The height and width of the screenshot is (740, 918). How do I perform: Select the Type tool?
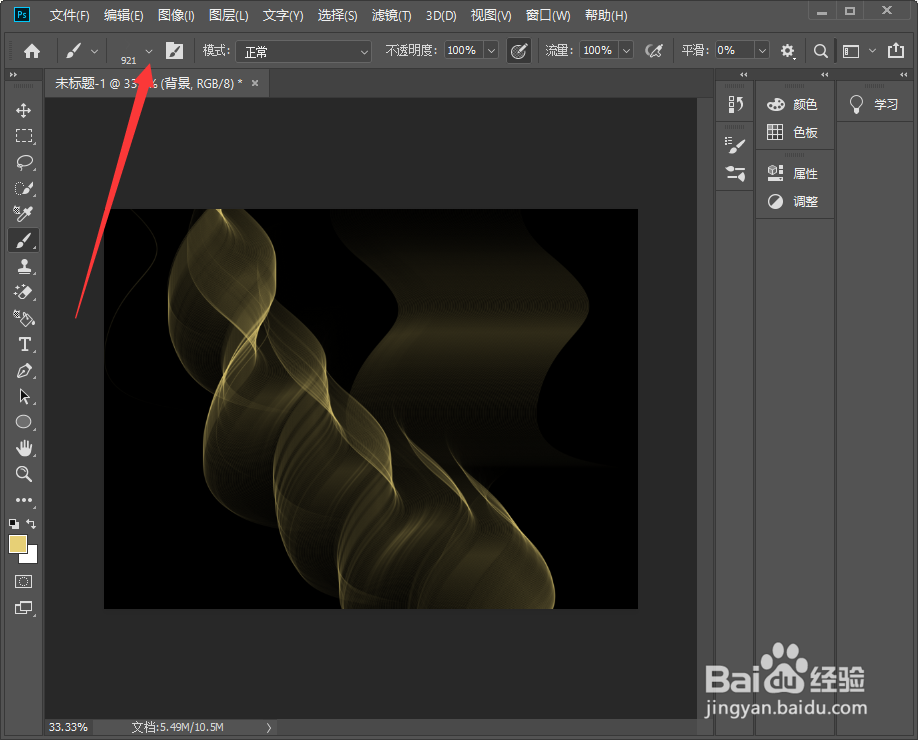pyautogui.click(x=23, y=344)
